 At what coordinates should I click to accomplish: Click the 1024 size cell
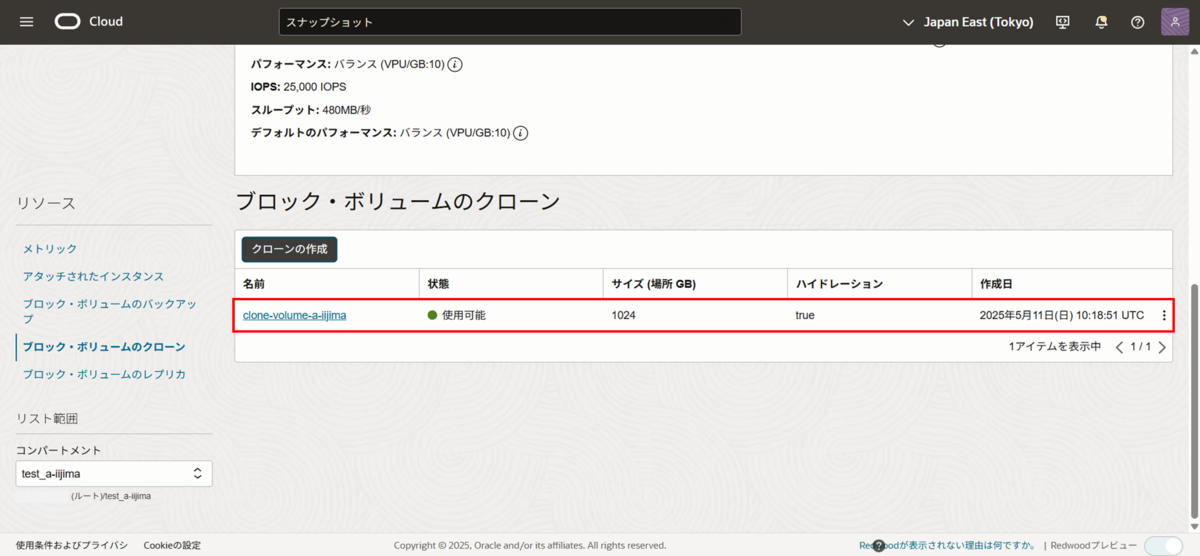tap(624, 315)
